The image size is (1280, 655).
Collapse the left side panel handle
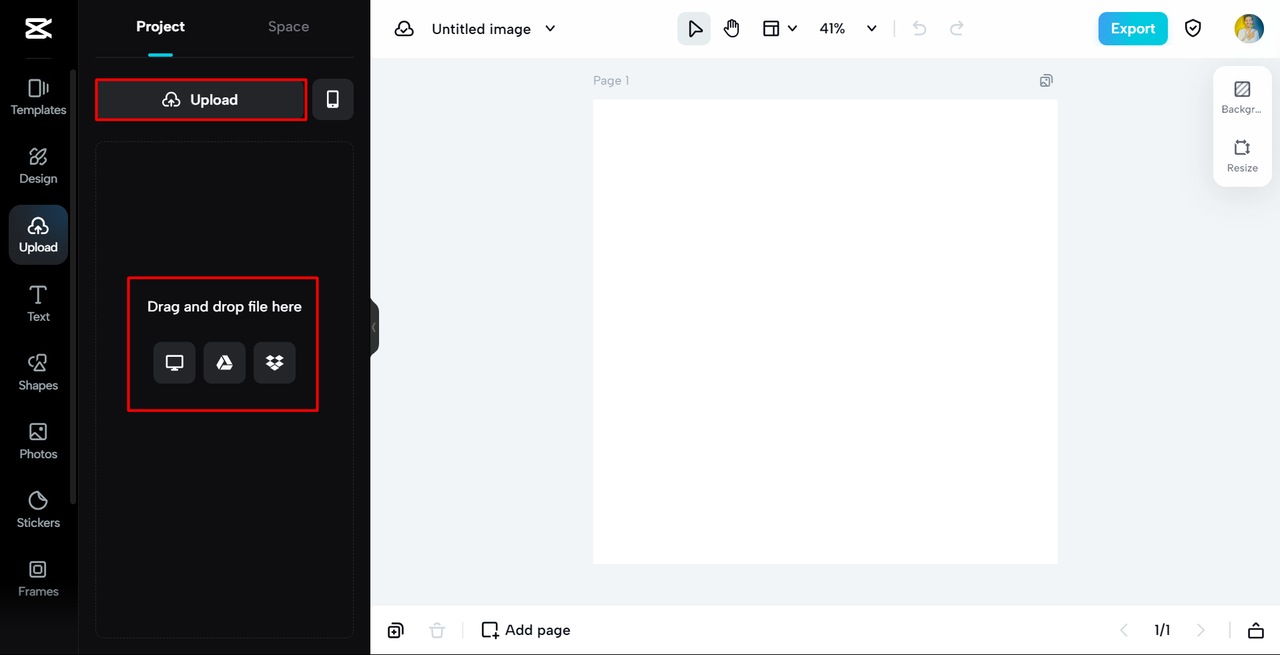pos(374,327)
